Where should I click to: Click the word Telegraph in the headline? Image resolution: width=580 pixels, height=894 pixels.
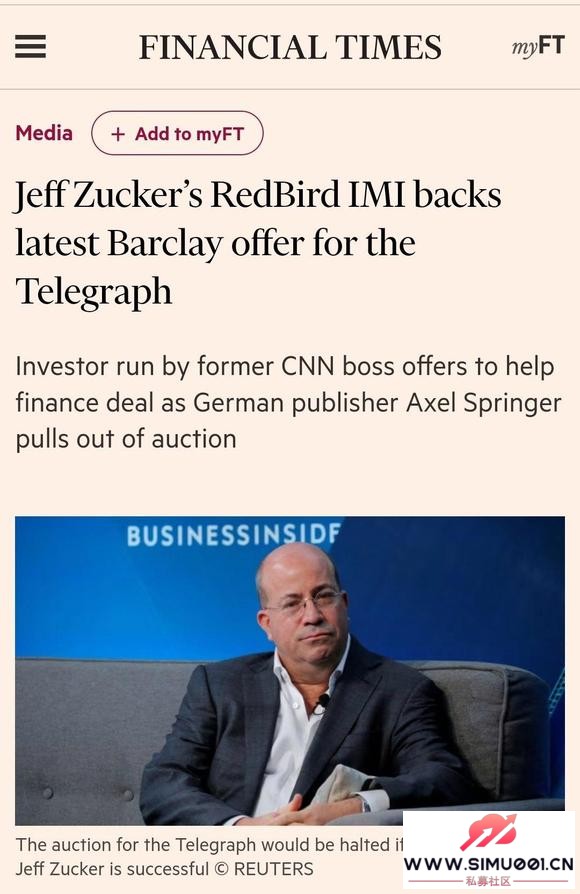coord(94,292)
